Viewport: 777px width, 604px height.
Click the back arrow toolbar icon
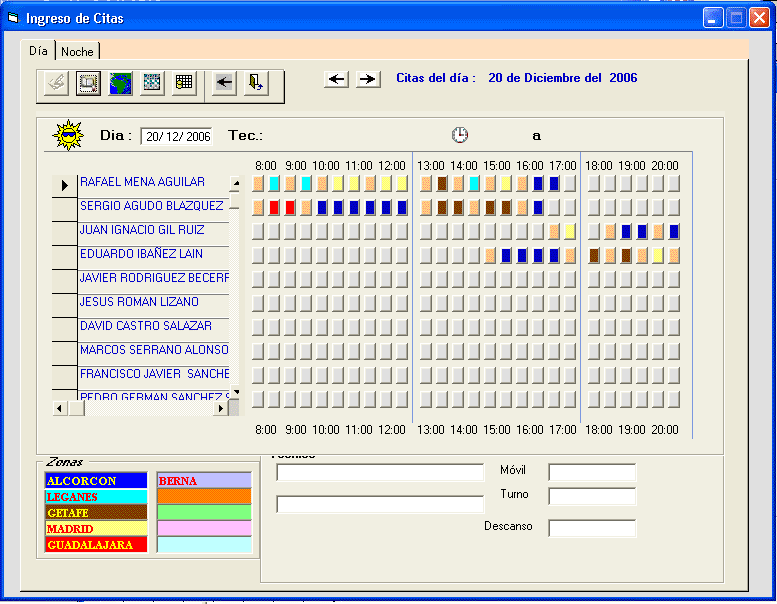(224, 83)
